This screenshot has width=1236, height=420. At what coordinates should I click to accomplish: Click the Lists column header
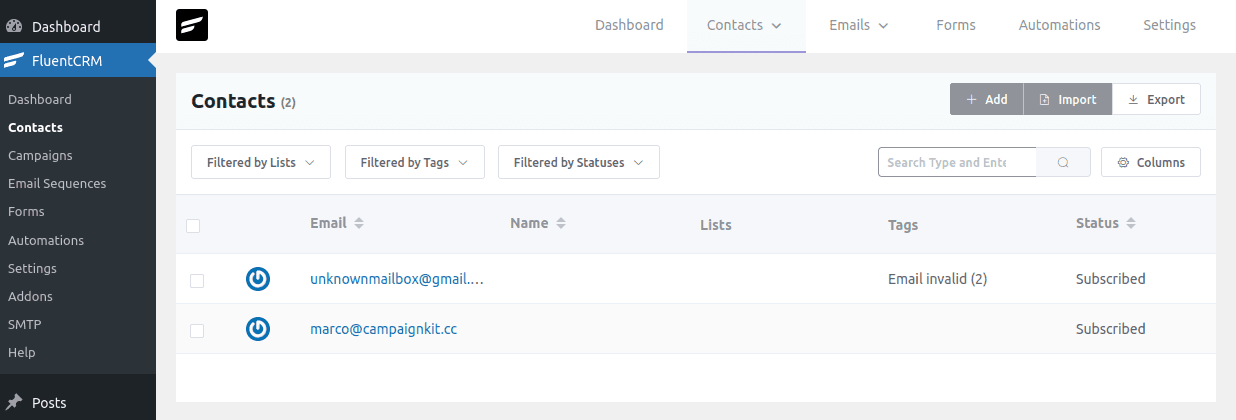[x=716, y=225]
